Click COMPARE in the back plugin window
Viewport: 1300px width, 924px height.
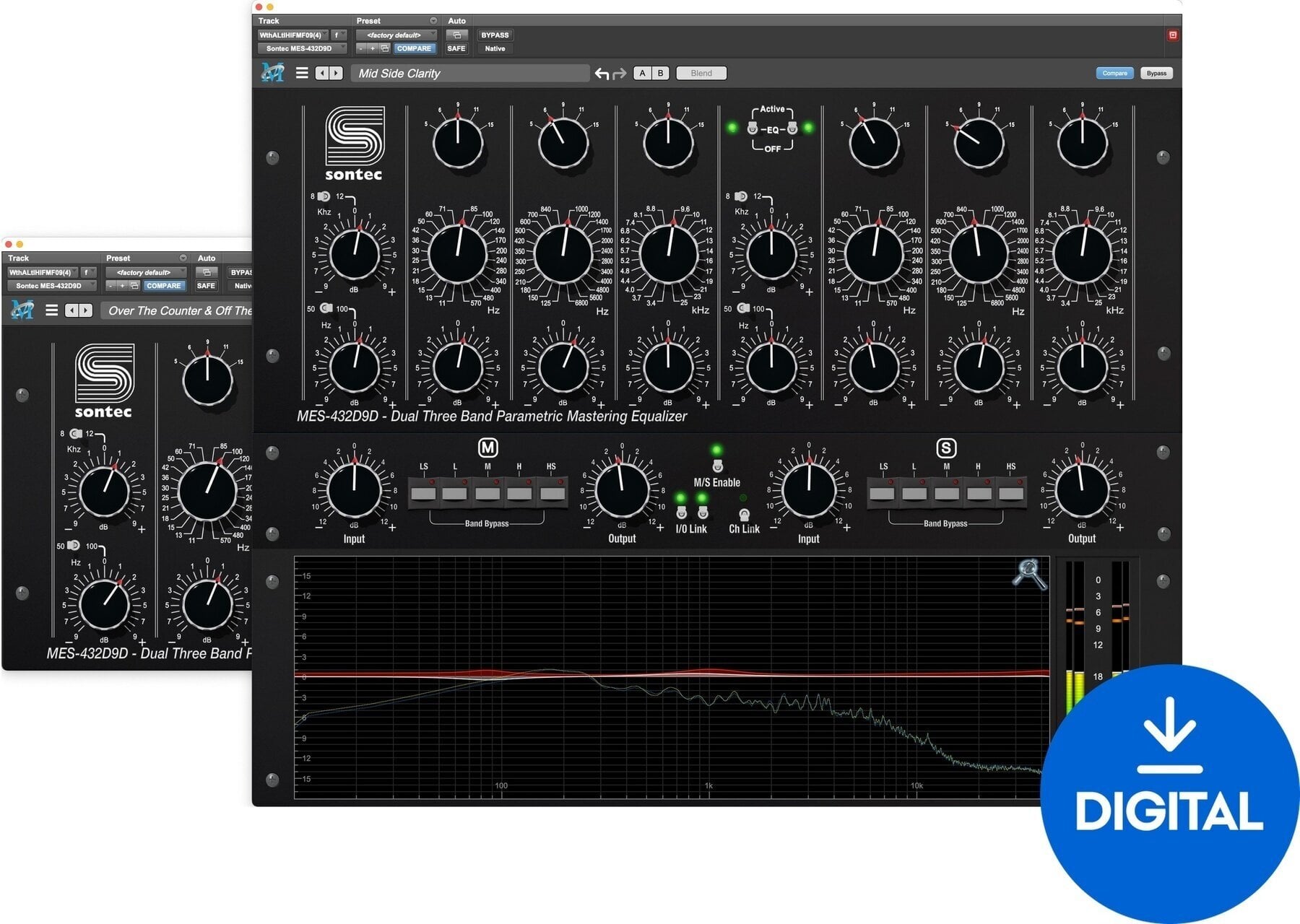163,286
